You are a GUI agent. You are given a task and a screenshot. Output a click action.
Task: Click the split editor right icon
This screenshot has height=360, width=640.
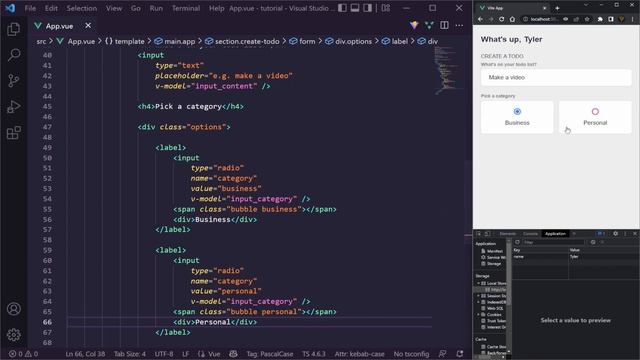point(444,25)
